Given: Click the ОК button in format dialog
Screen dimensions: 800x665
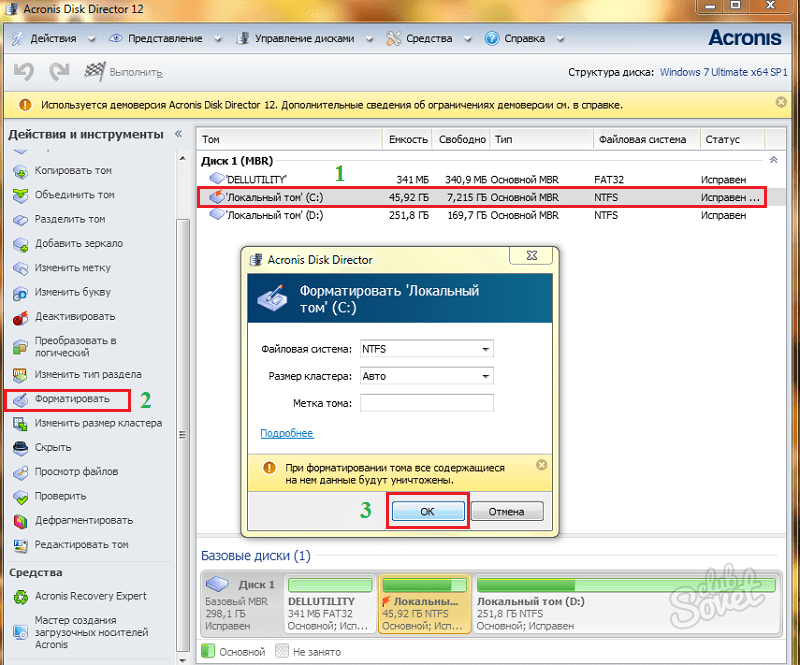Looking at the screenshot, I should [x=428, y=511].
